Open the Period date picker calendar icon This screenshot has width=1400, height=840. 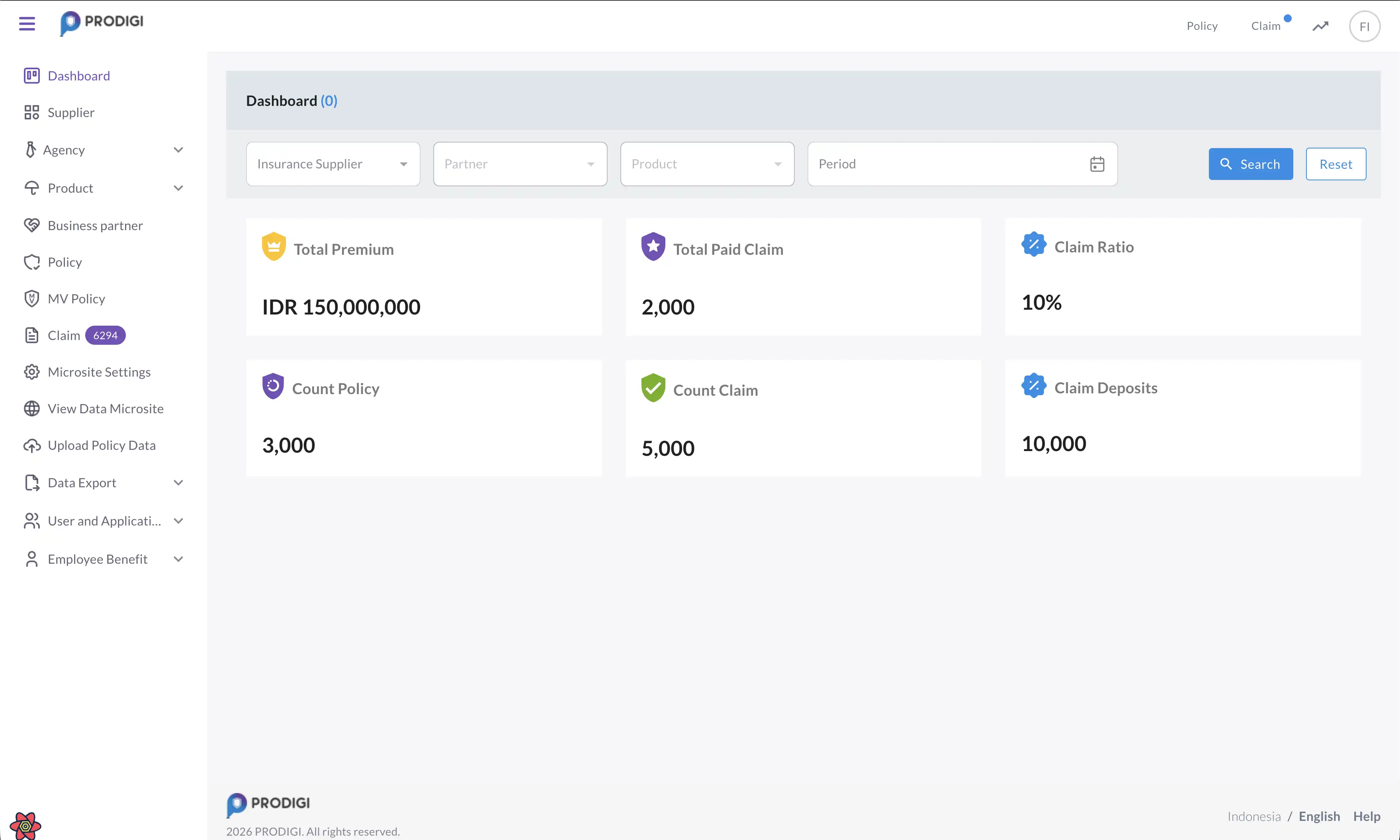coord(1097,164)
